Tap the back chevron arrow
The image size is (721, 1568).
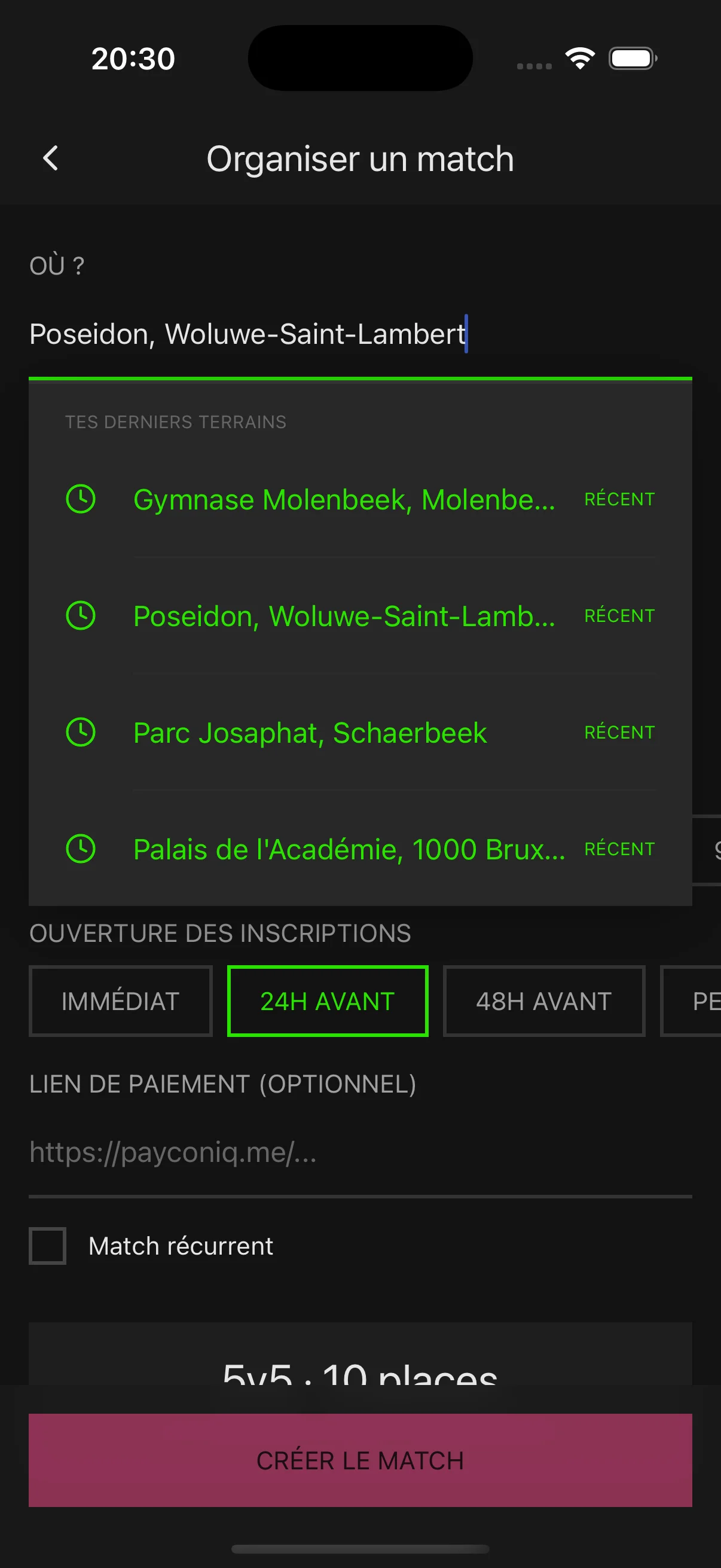pyautogui.click(x=50, y=158)
